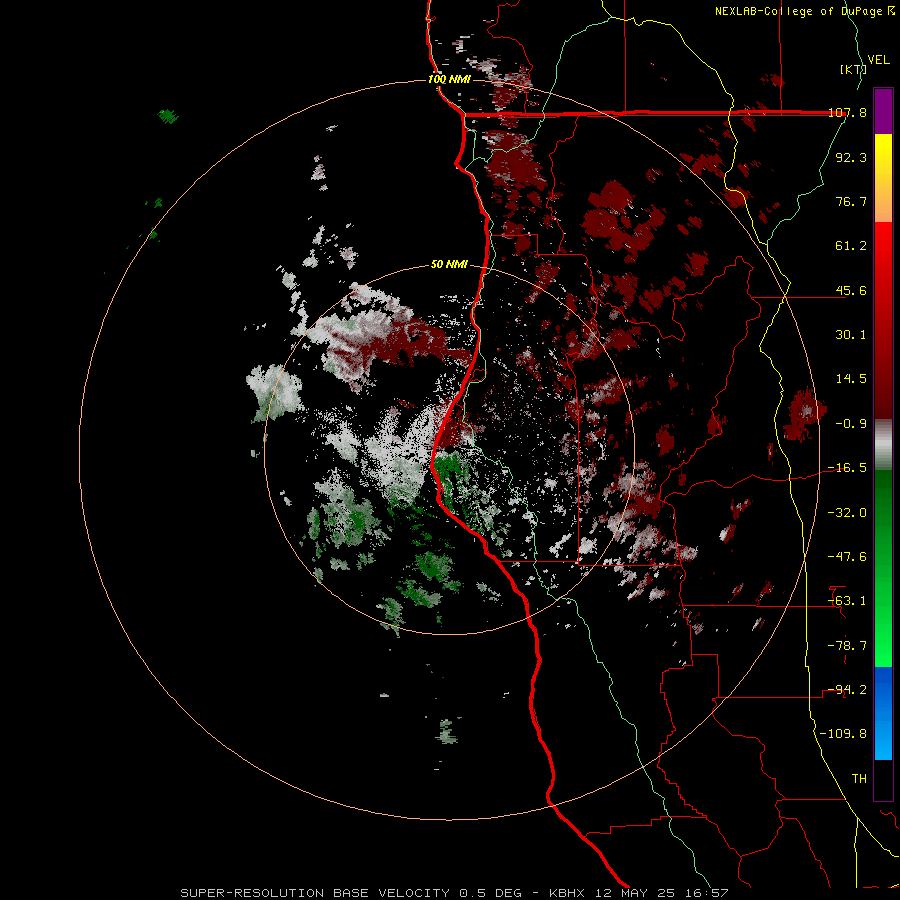The height and width of the screenshot is (900, 900).
Task: Select the 61.2 scale value
Action: [x=851, y=246]
